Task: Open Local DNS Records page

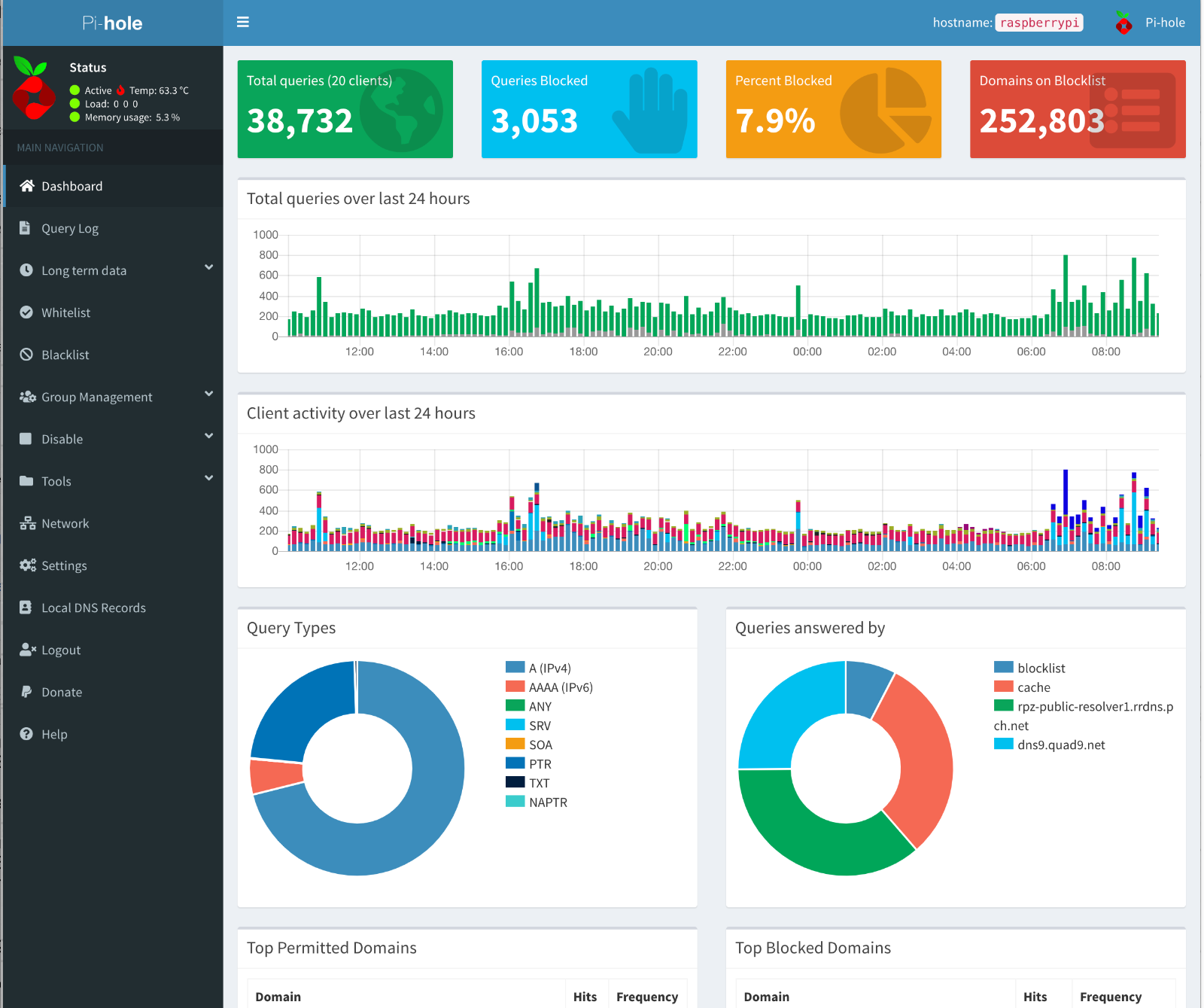Action: point(113,608)
